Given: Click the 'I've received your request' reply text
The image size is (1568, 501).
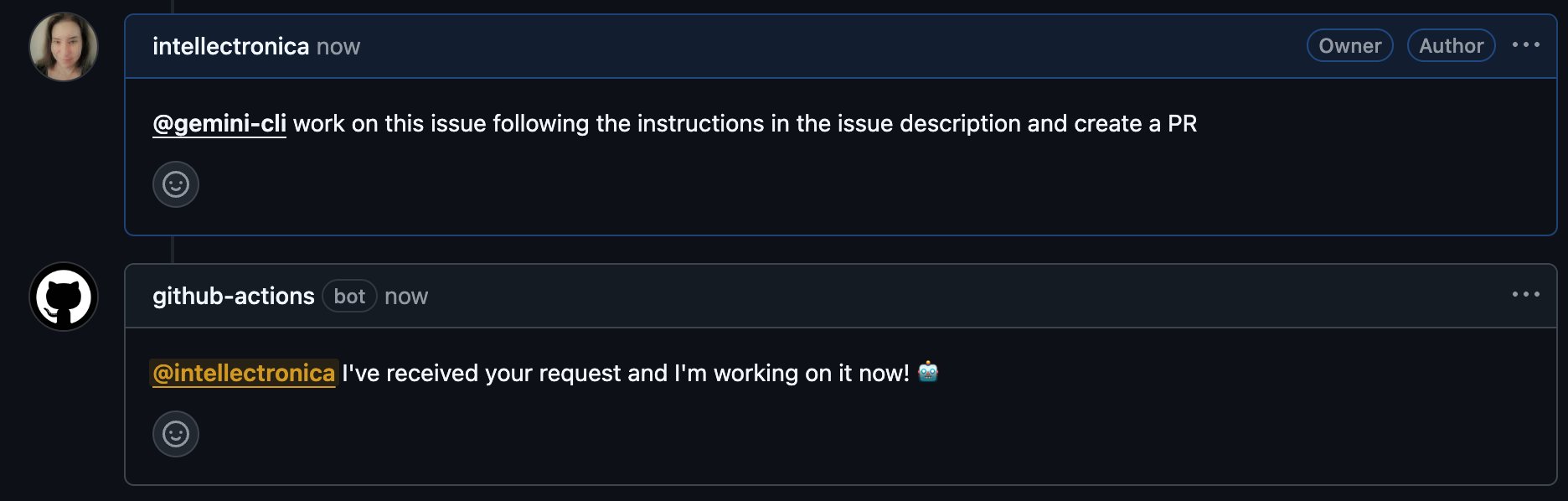Looking at the screenshot, I should pyautogui.click(x=503, y=374).
